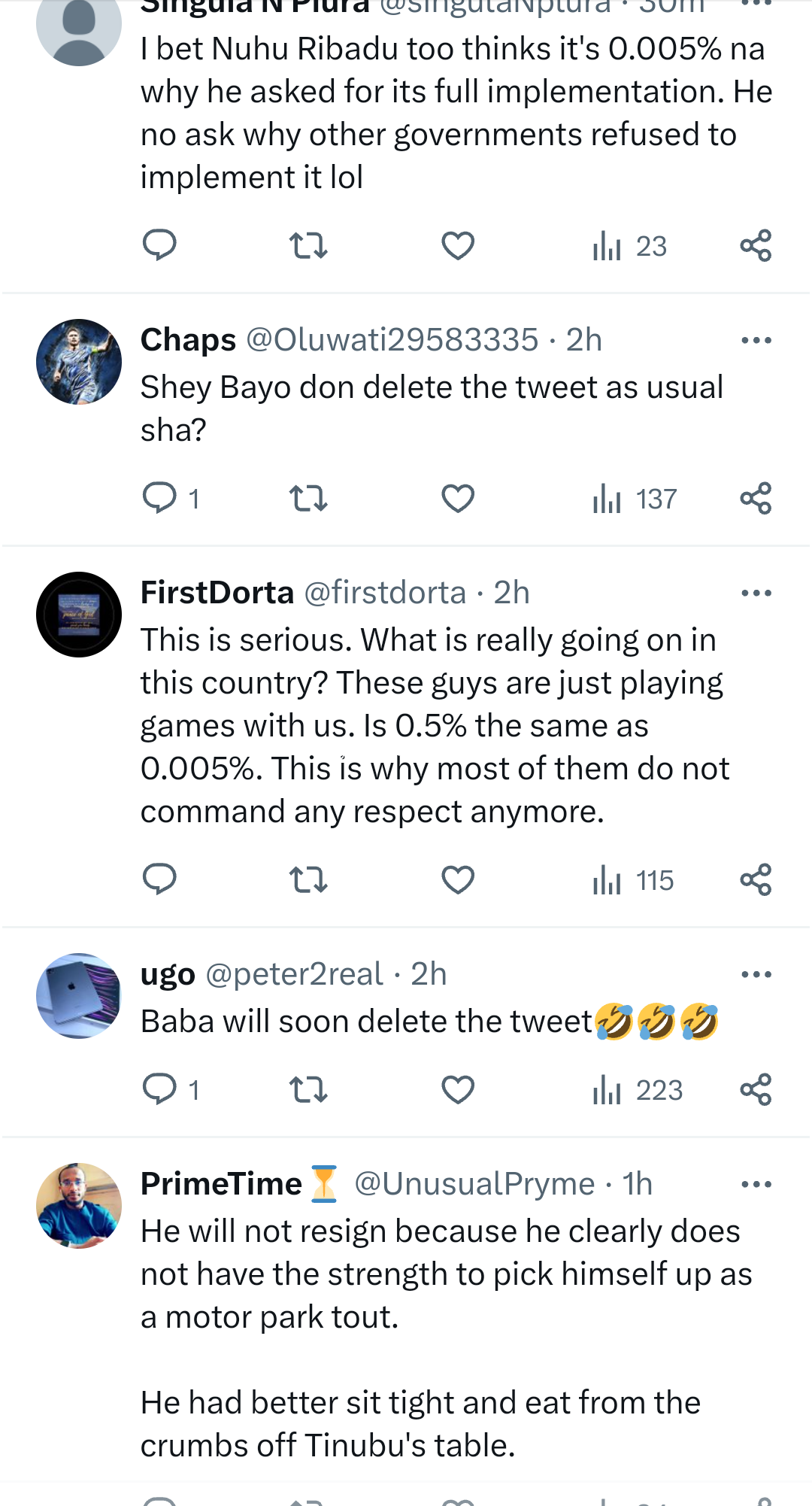
Task: Retweet FirstDorta's tweet
Action: [308, 879]
